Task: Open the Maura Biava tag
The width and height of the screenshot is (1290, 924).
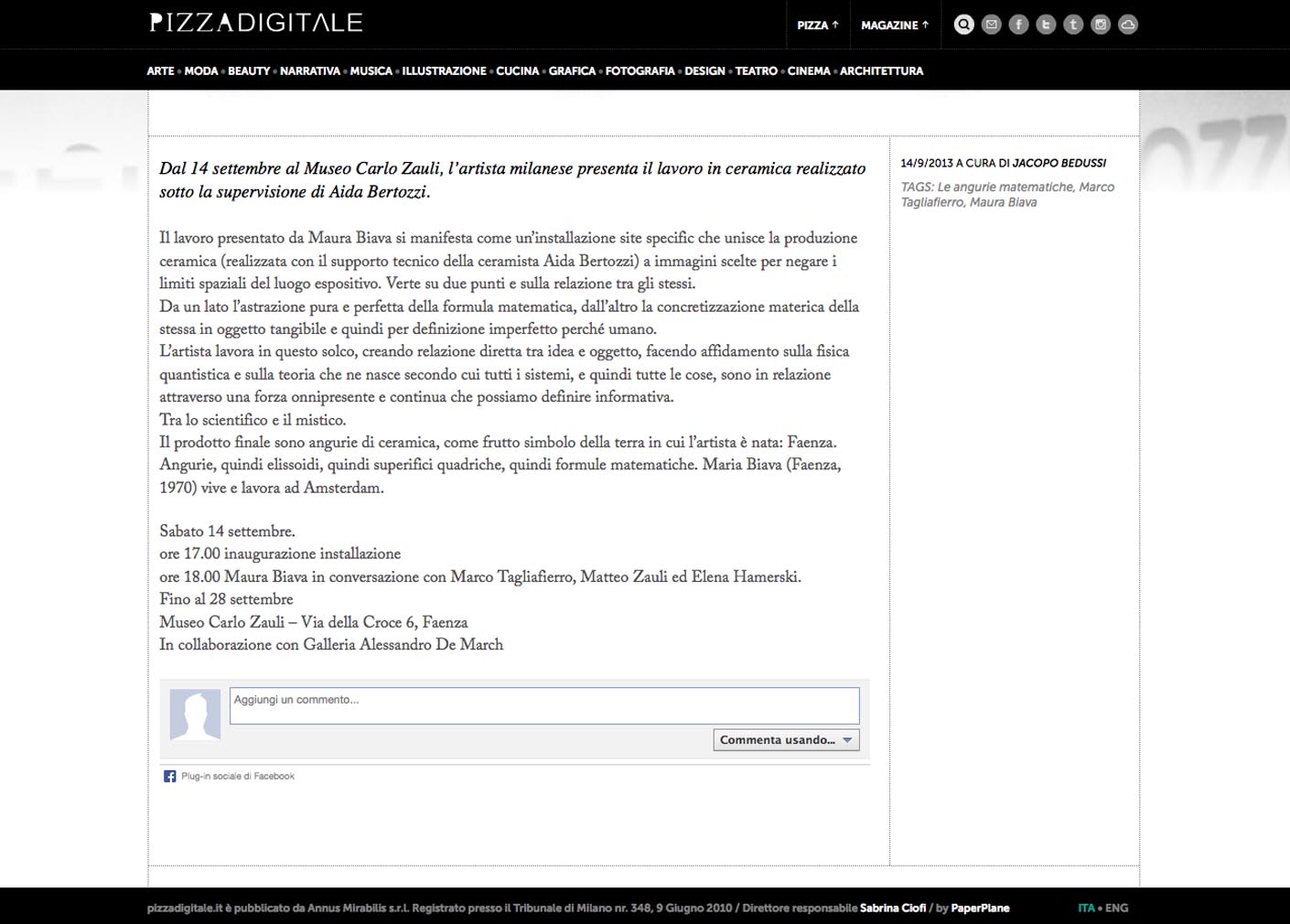Action: click(x=1004, y=202)
